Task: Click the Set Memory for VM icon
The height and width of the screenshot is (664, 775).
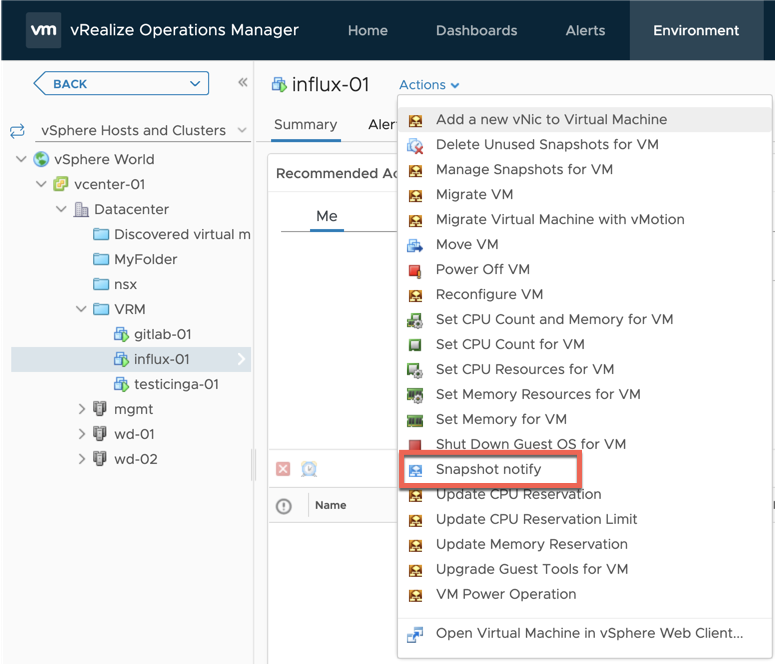Action: click(415, 420)
